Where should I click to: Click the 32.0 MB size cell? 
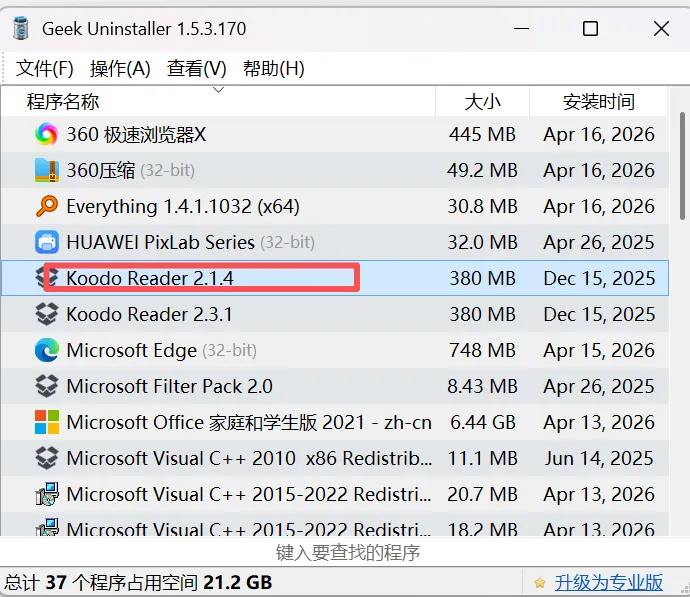pos(482,242)
